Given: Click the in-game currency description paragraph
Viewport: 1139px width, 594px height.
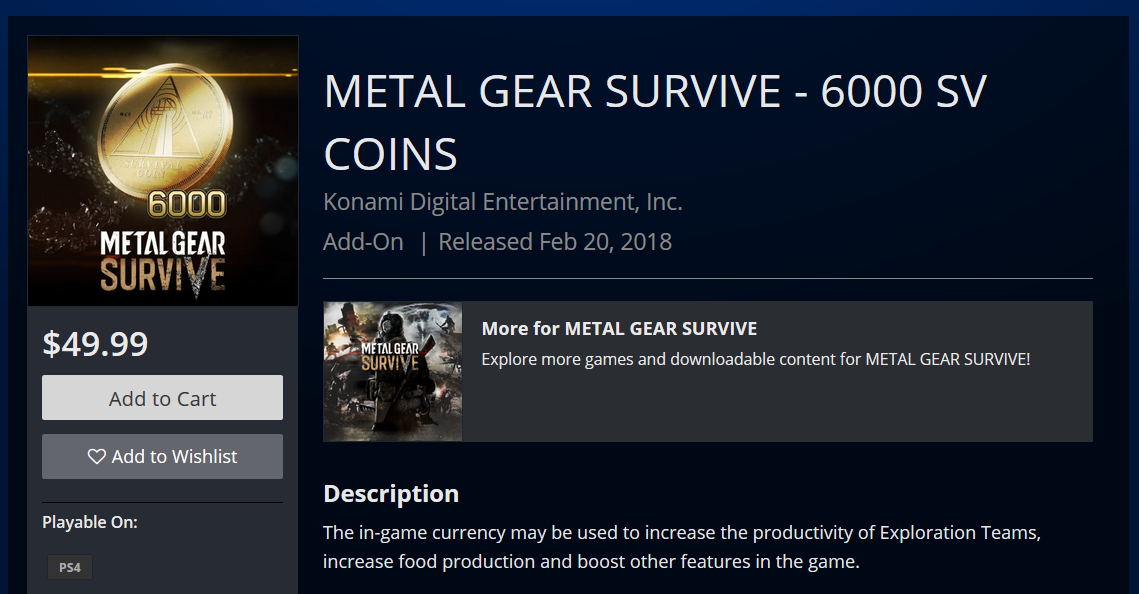Looking at the screenshot, I should click(x=681, y=547).
